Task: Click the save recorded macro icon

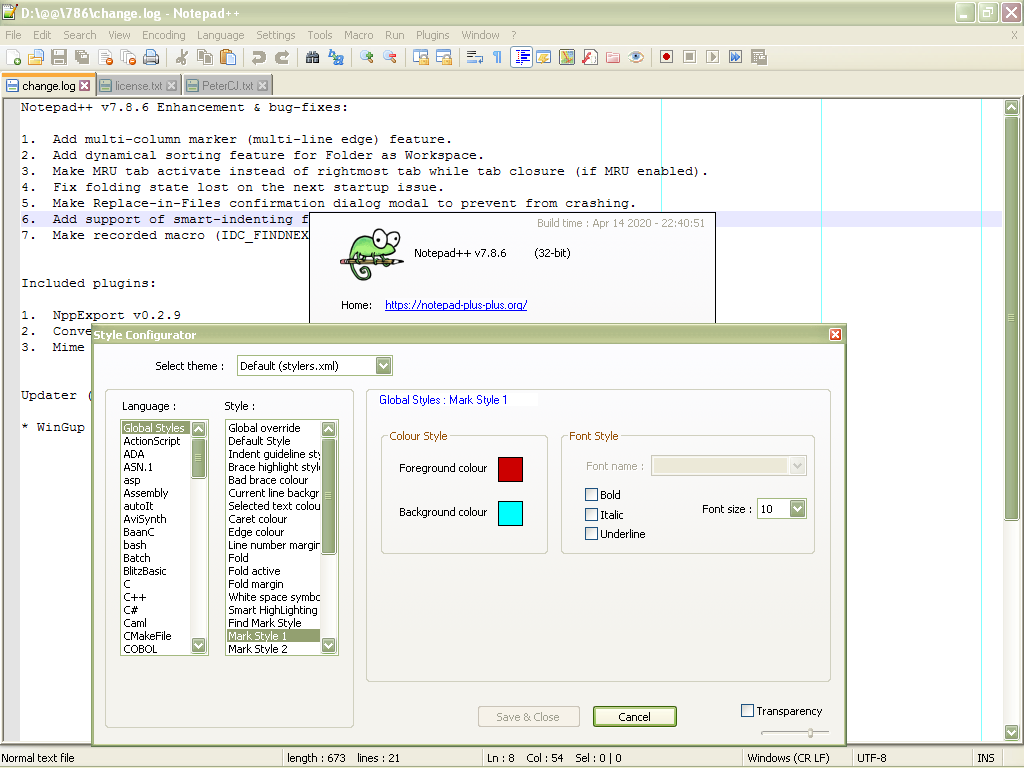Action: click(759, 57)
